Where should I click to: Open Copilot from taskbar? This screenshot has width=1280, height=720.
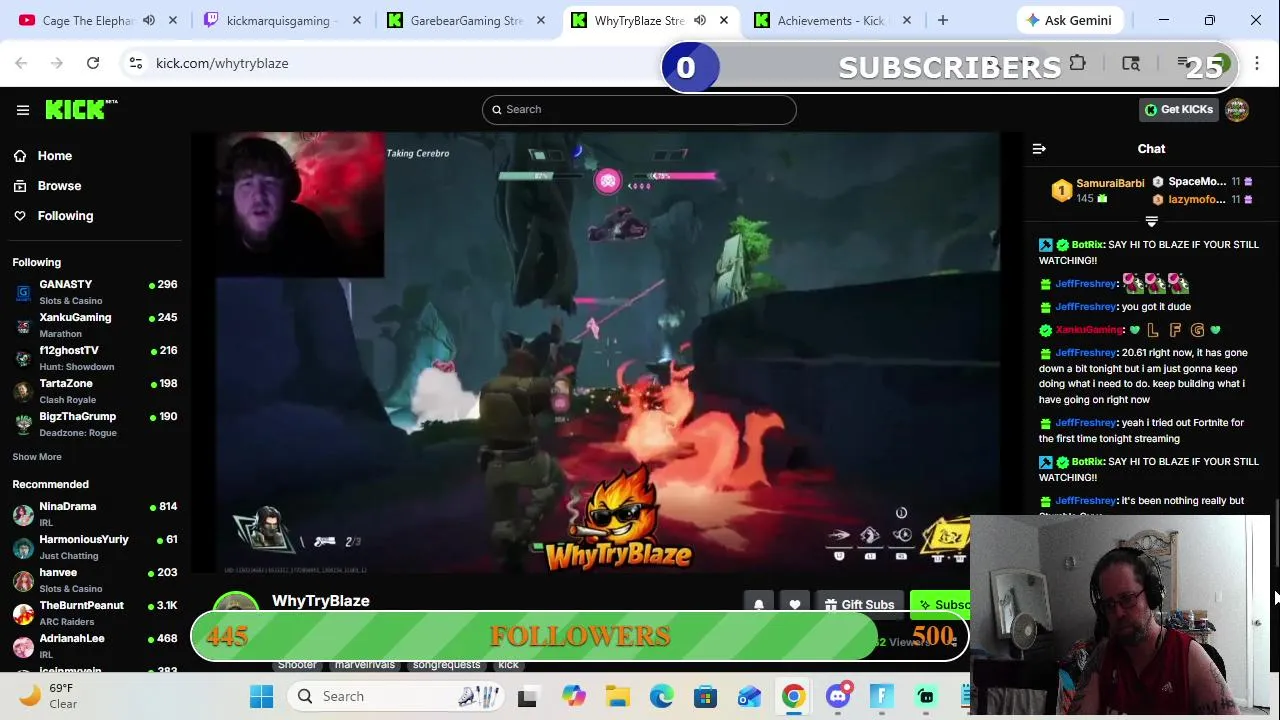(x=573, y=696)
